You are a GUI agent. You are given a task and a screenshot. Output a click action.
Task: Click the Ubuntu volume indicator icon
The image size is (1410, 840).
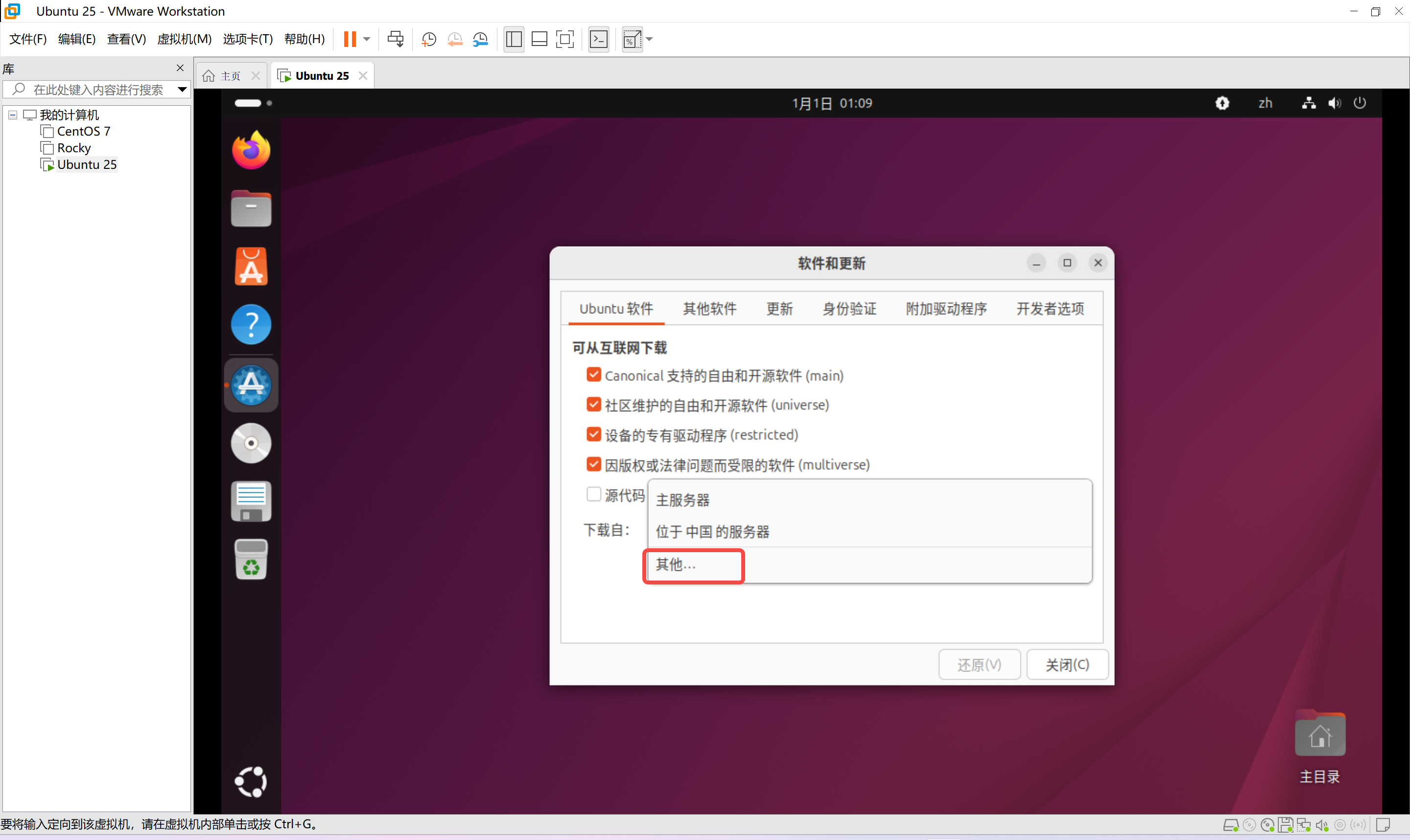(x=1334, y=103)
